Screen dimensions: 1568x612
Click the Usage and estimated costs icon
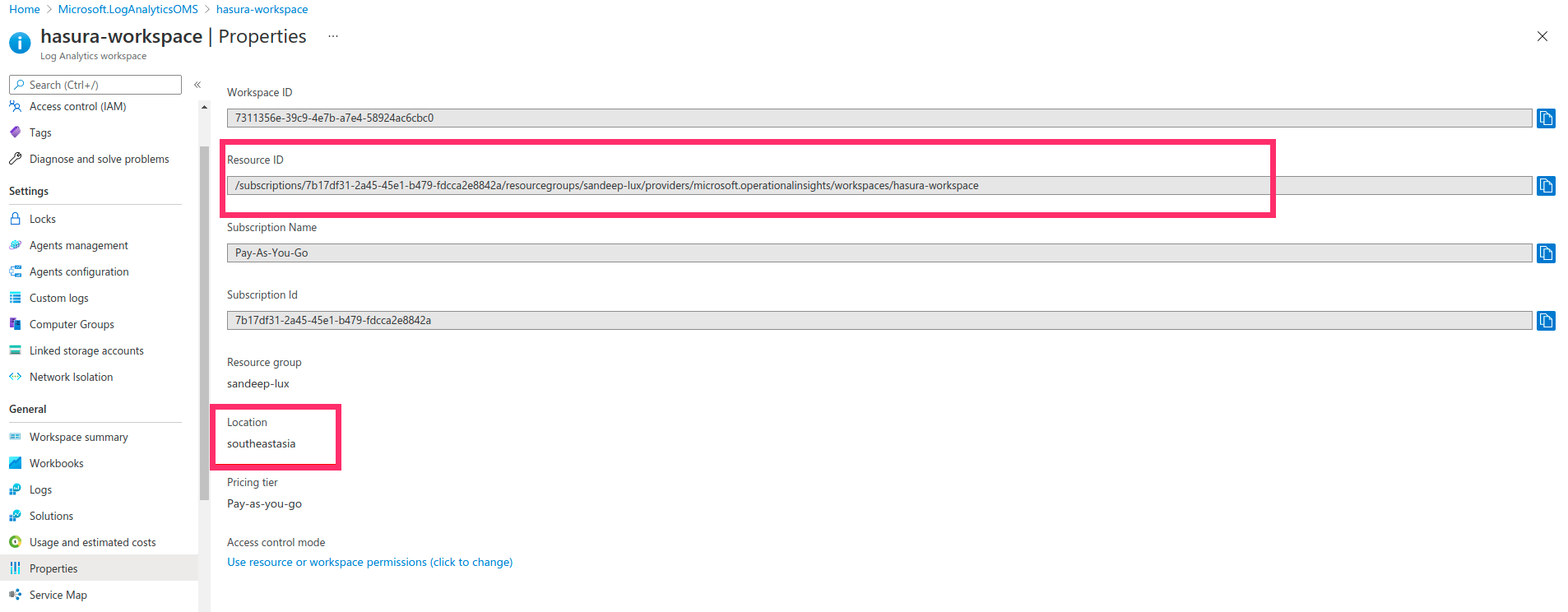[x=15, y=542]
